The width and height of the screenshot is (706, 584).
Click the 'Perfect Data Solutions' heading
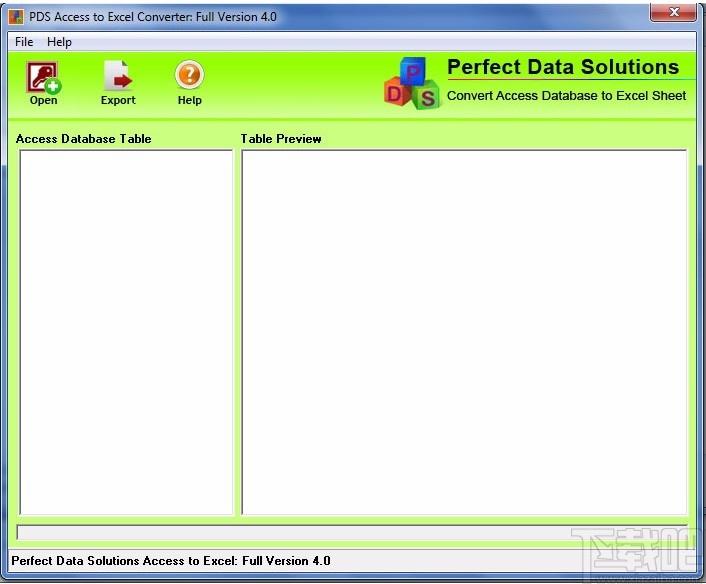563,67
